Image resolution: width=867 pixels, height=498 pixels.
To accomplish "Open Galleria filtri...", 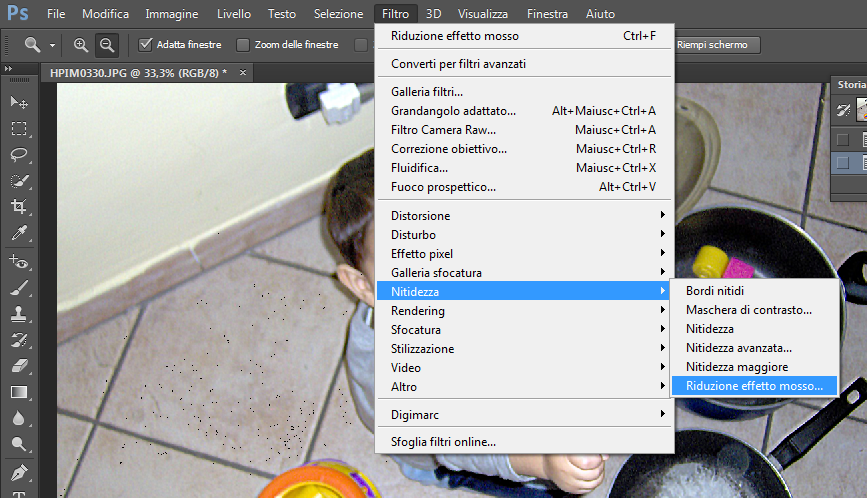I will [x=524, y=92].
